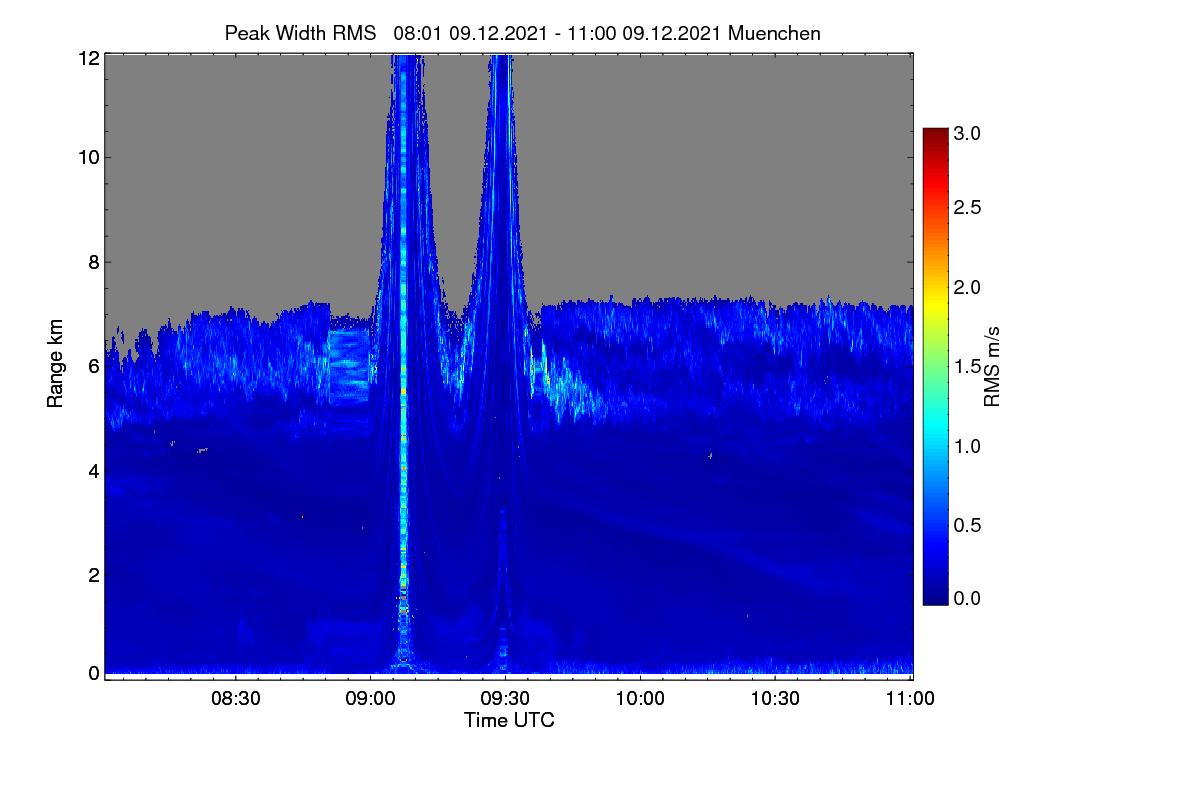Screen dimensions: 1200x800
Task: Click the 10:00 time axis tick label
Action: (641, 699)
